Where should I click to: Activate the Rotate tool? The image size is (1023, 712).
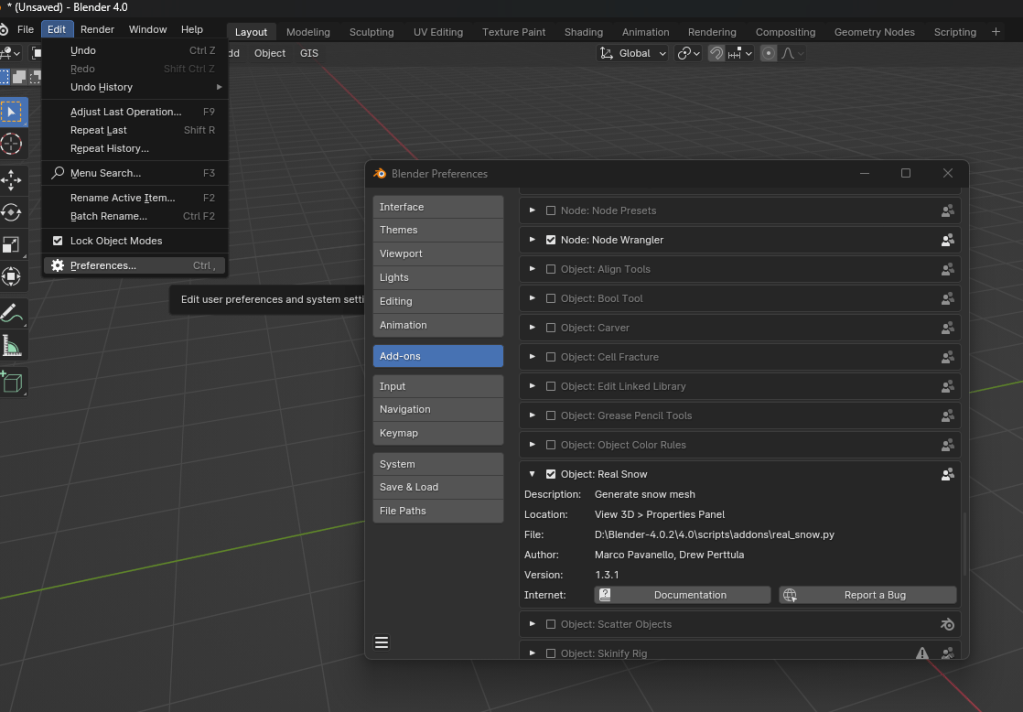click(12, 212)
